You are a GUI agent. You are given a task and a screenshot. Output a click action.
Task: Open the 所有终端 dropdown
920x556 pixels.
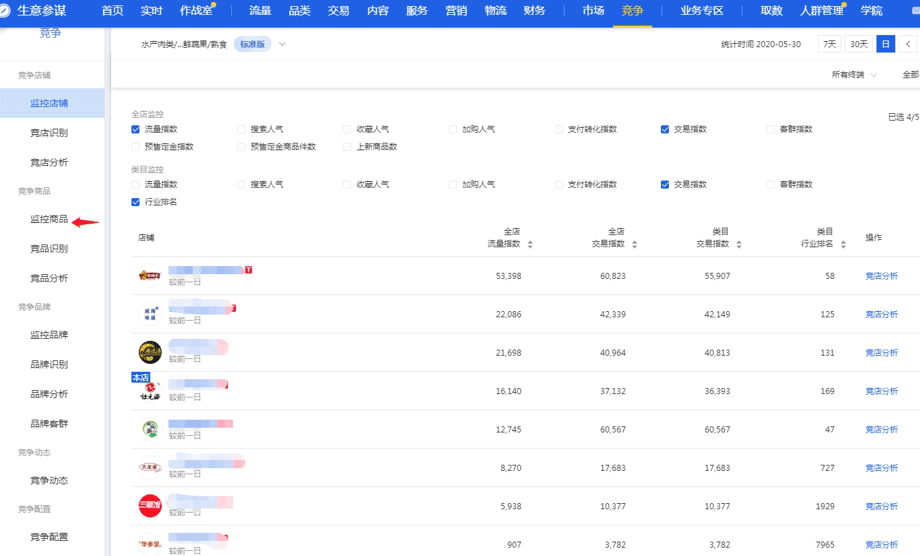(854, 75)
